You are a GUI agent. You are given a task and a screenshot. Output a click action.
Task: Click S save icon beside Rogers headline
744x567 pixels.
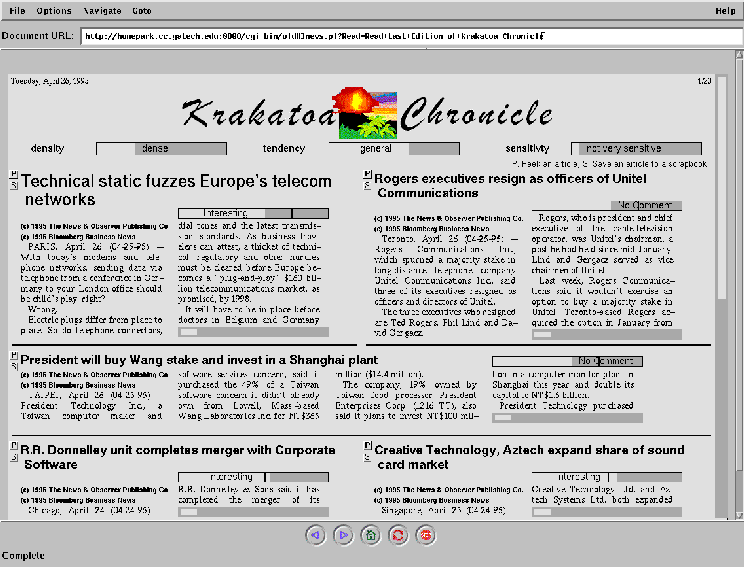(x=368, y=184)
